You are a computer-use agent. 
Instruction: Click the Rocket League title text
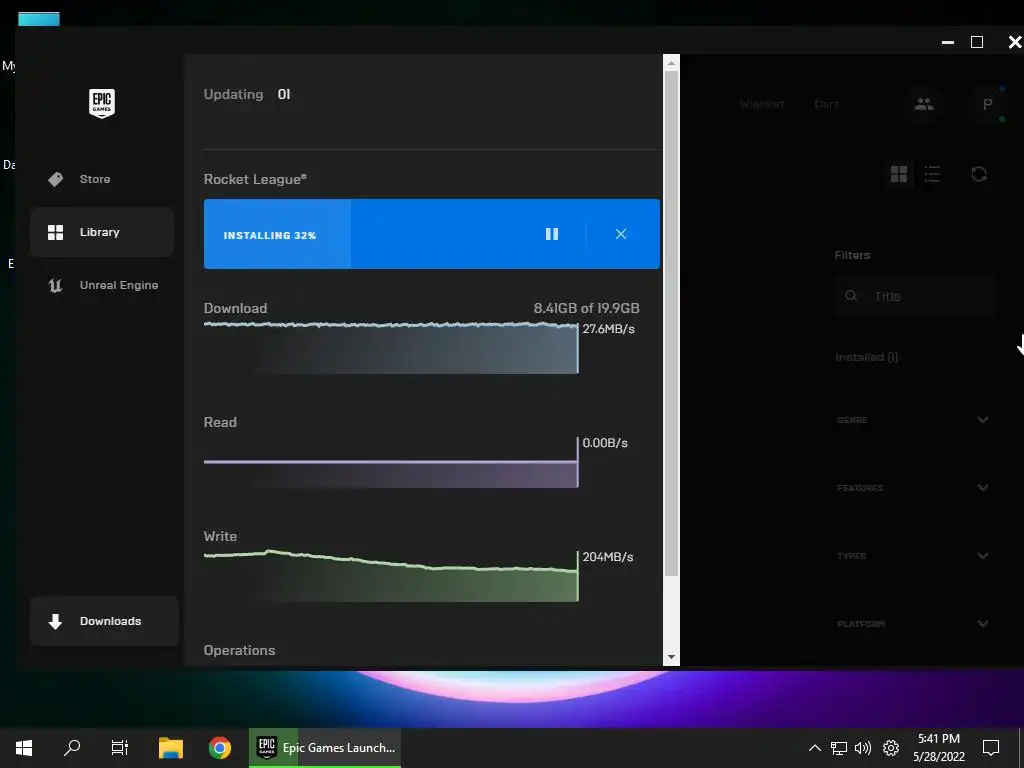tap(255, 179)
